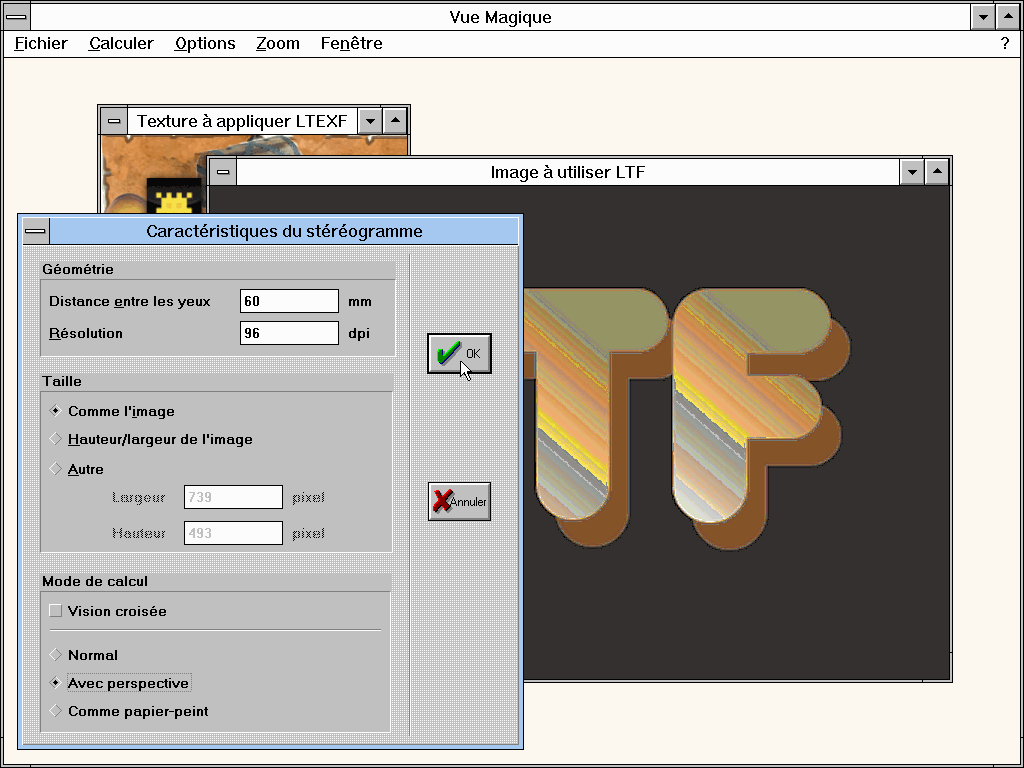1024x768 pixels.
Task: Minimize the Texture à appliquer LTEXF window
Action: click(370, 121)
